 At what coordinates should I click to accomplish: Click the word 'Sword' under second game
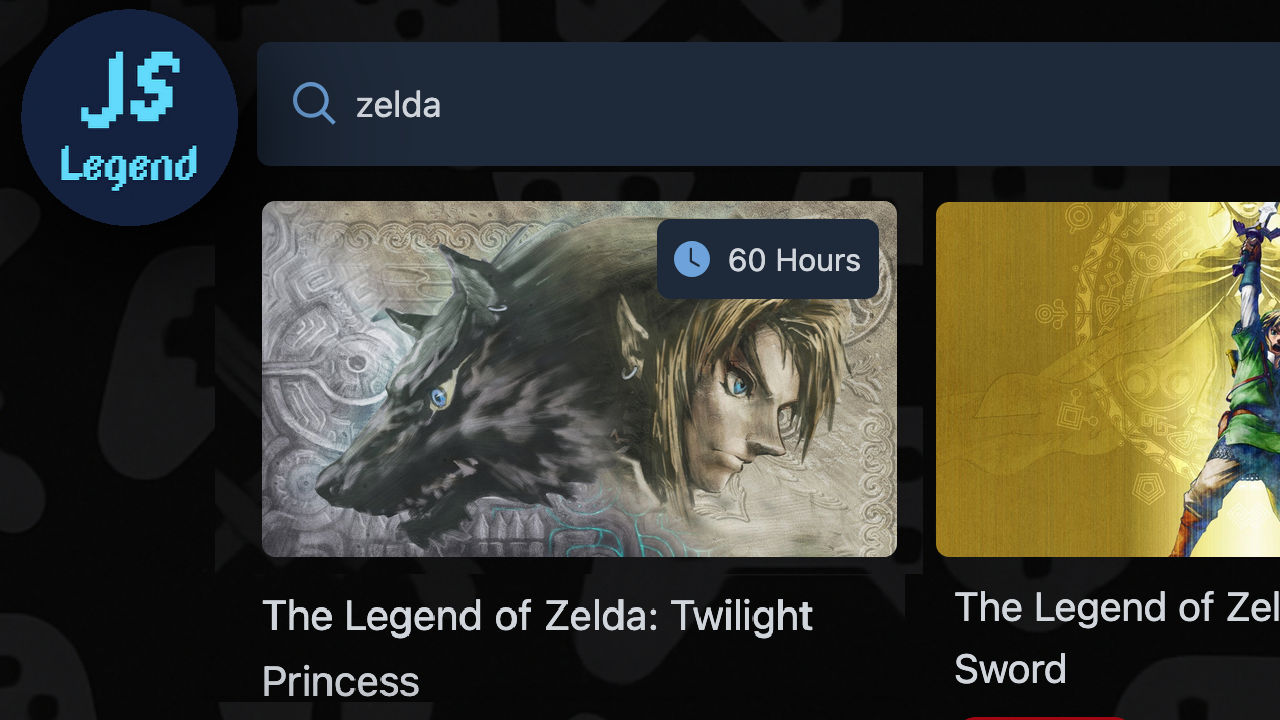pos(1010,669)
